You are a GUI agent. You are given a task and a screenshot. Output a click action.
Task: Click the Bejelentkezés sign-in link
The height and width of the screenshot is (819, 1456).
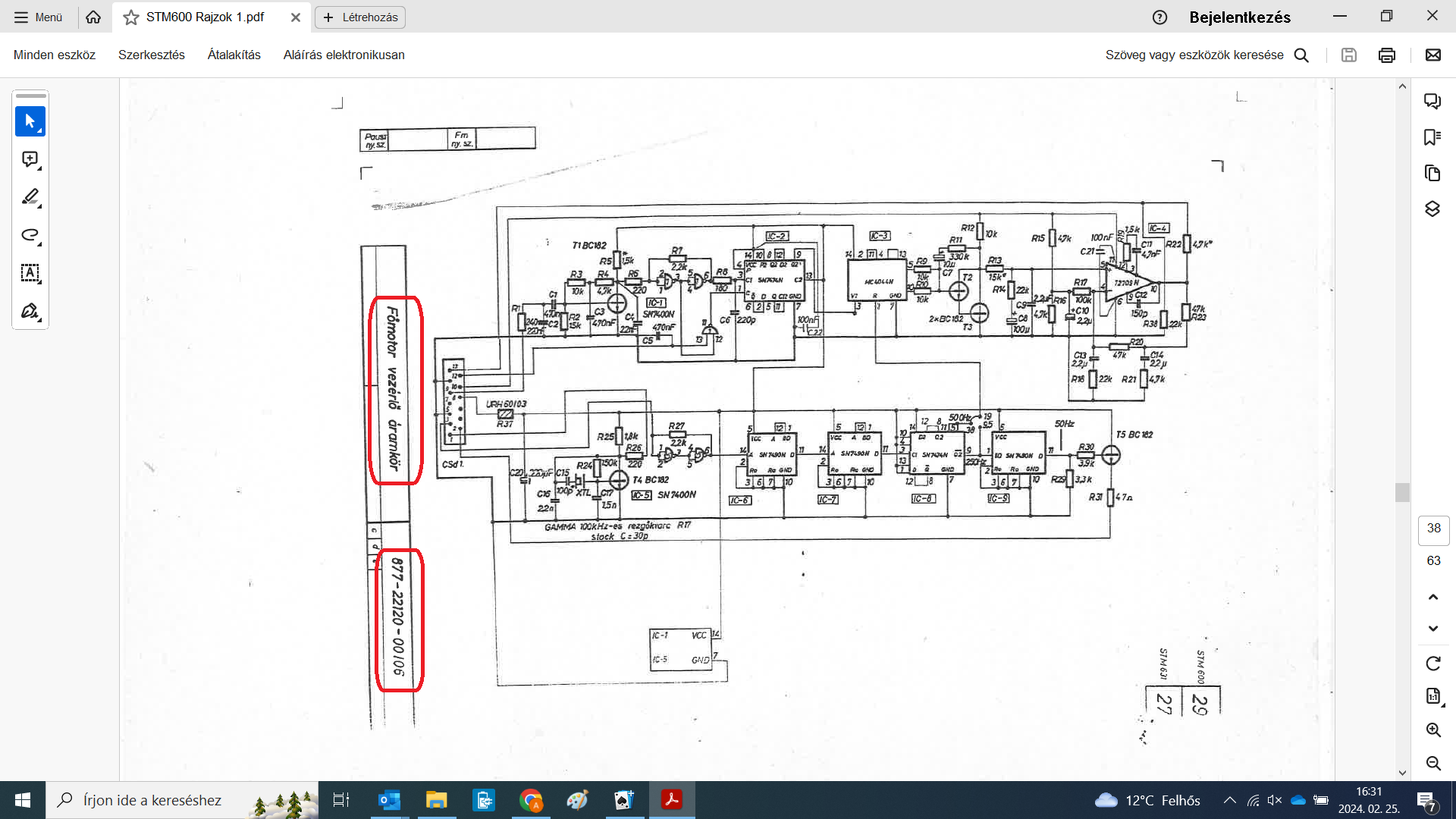[1240, 17]
